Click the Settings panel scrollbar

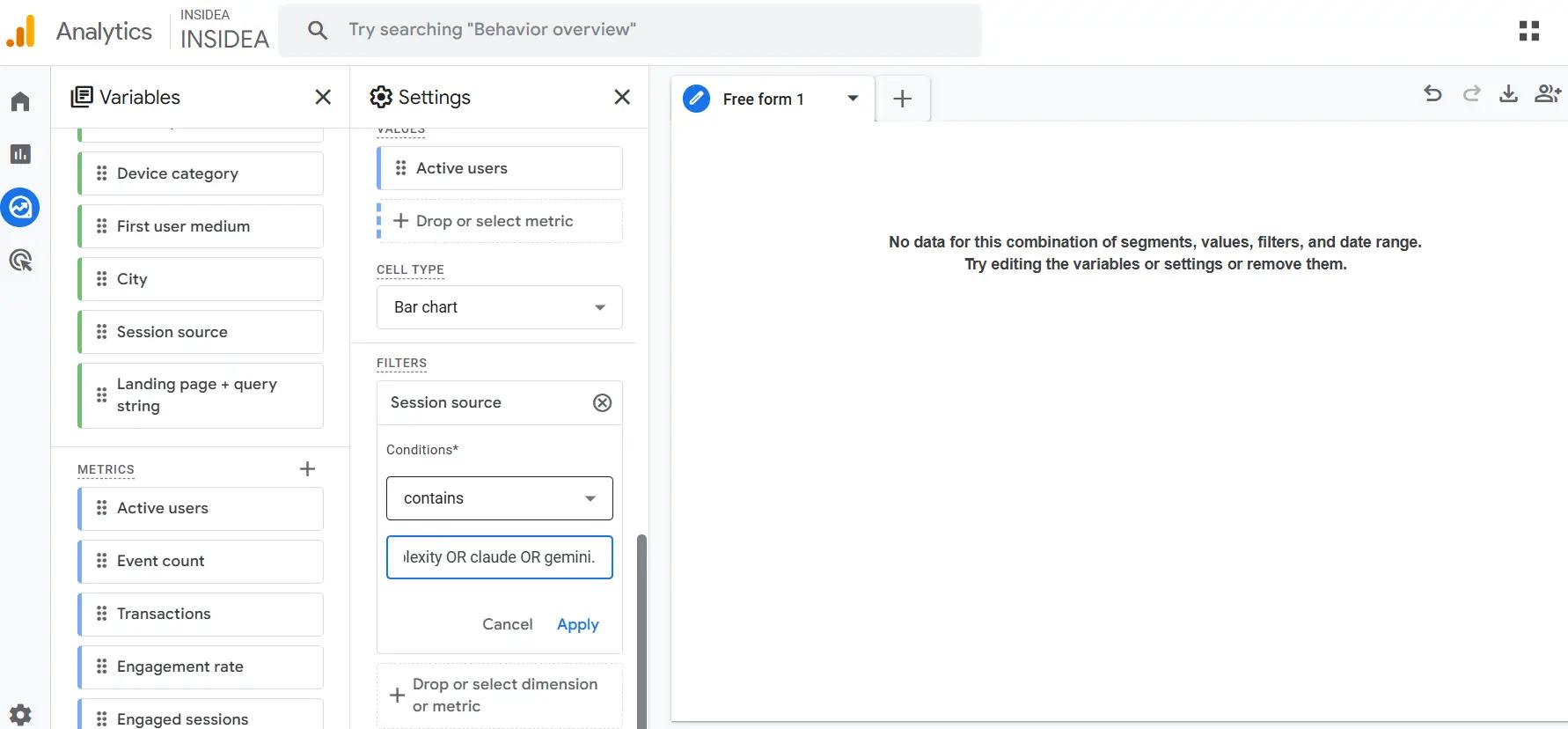coord(642,631)
